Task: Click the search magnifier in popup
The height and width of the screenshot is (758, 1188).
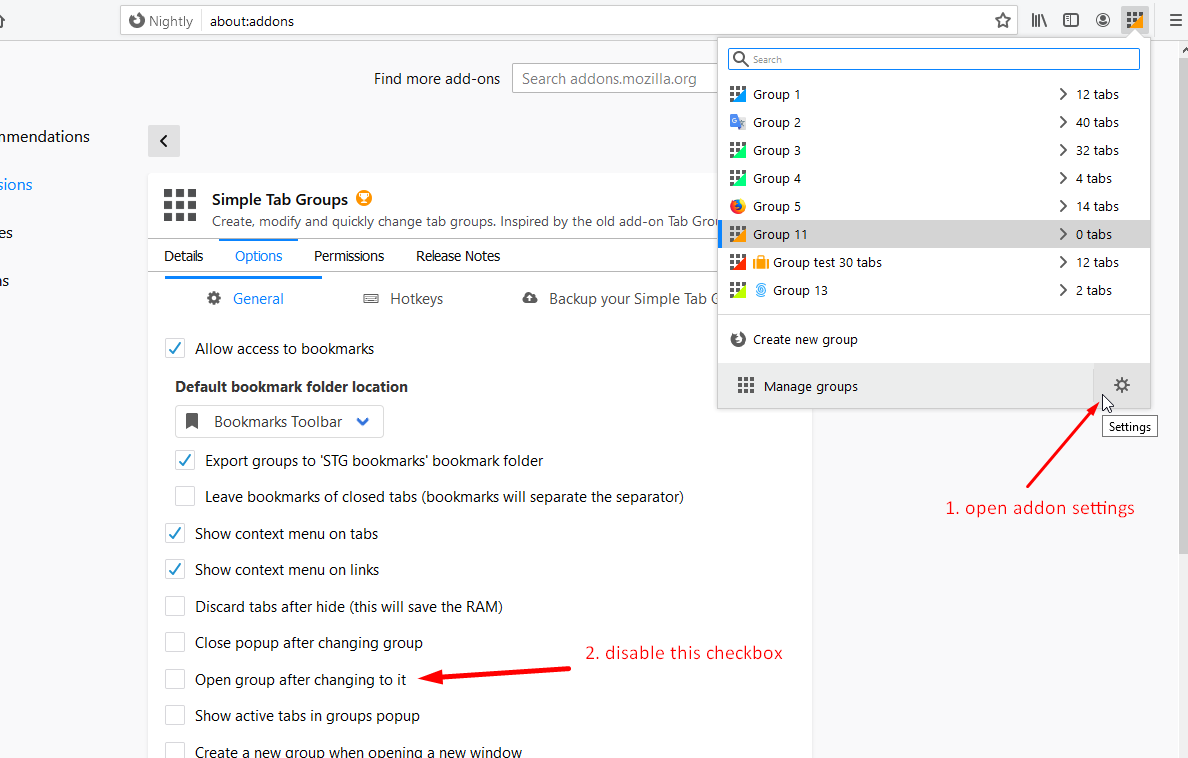Action: point(740,59)
